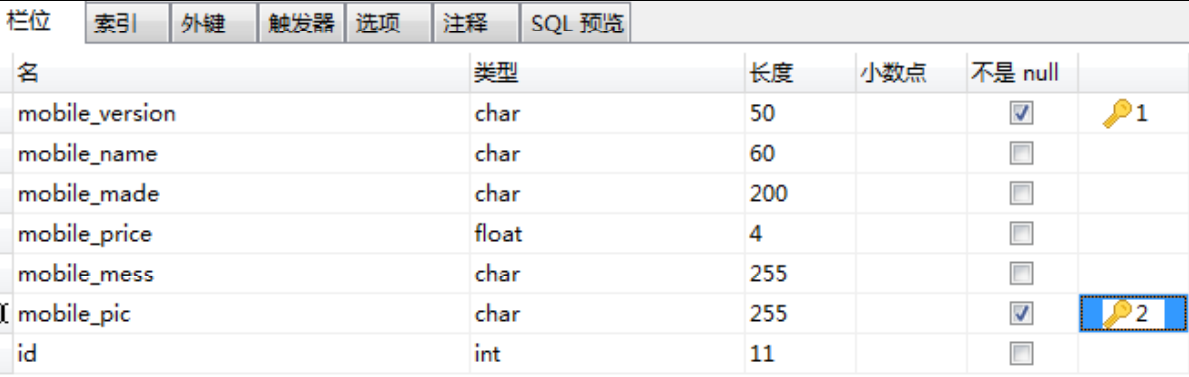The width and height of the screenshot is (1189, 377).
Task: Open the 索引 tab
Action: (x=126, y=24)
